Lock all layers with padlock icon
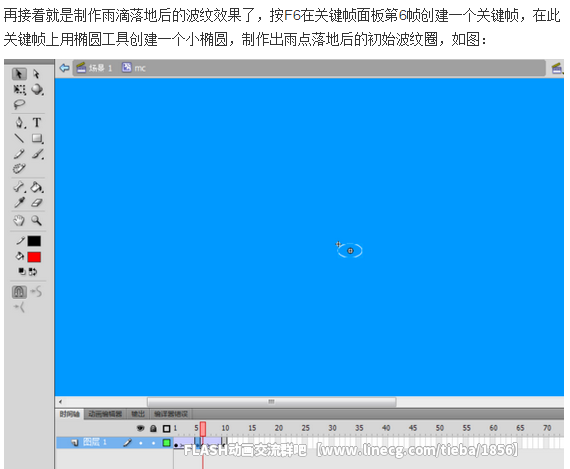The height and width of the screenshot is (469, 570). (x=153, y=428)
